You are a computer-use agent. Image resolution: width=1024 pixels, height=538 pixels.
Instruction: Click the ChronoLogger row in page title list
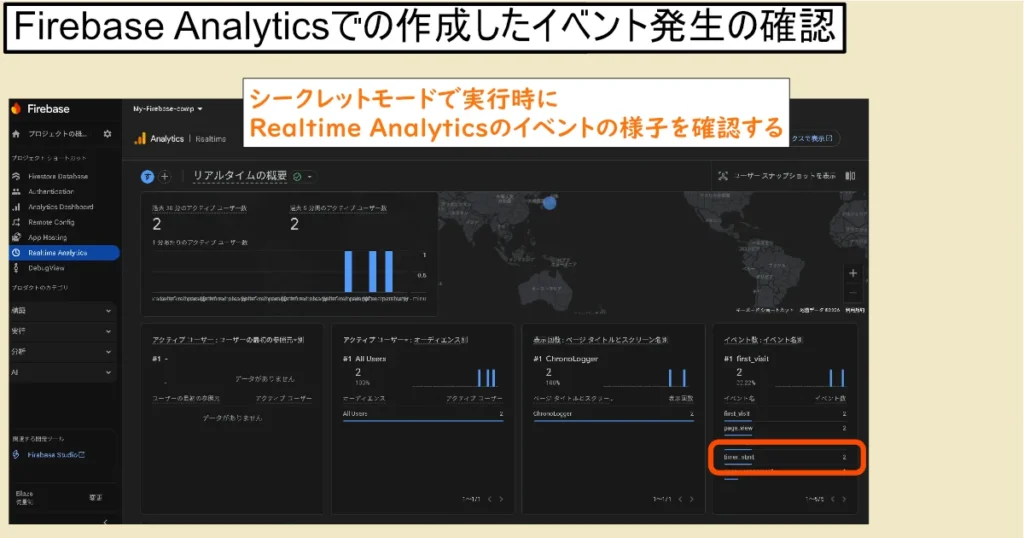613,414
